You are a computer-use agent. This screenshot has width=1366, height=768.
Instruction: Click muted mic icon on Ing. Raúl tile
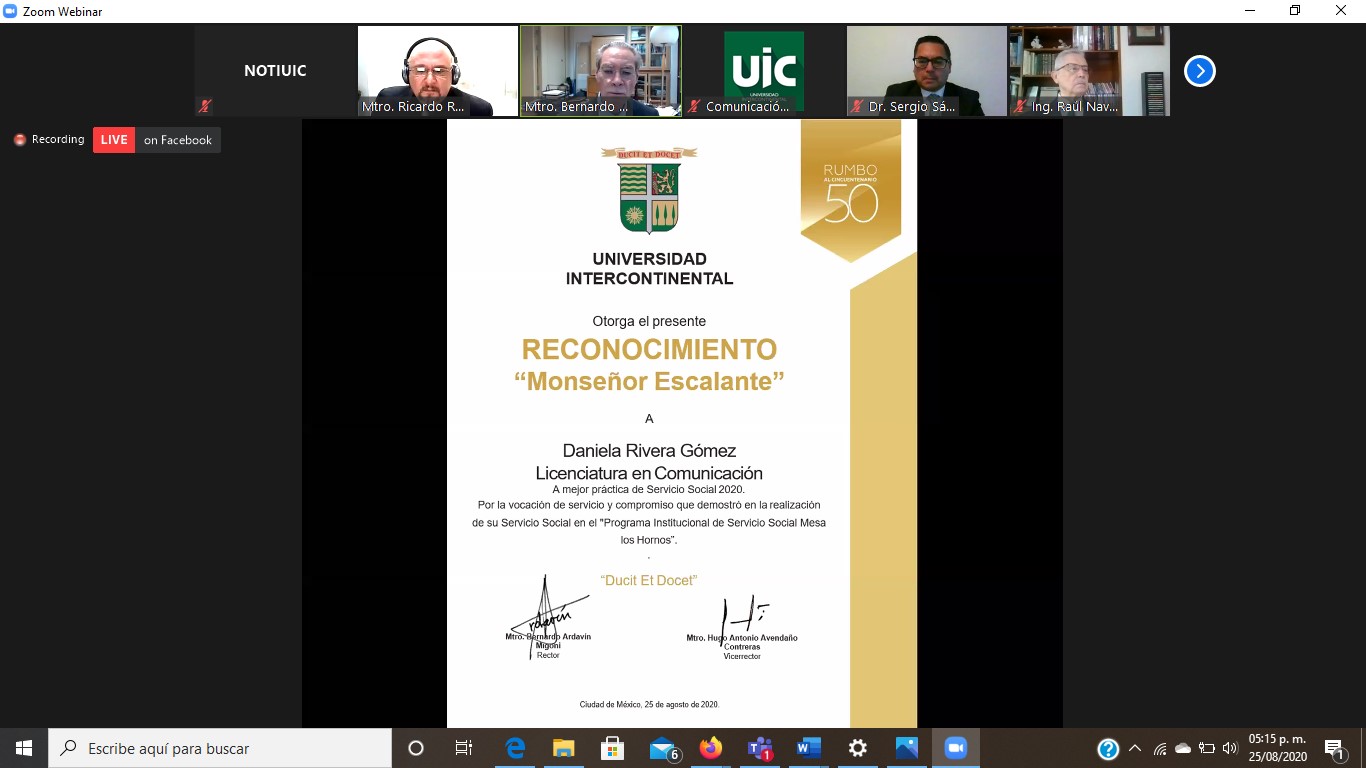(x=1020, y=106)
